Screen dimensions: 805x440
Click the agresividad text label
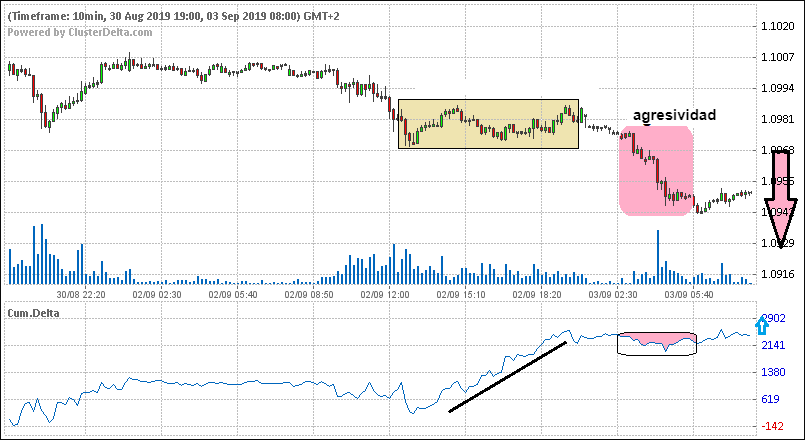(x=674, y=116)
